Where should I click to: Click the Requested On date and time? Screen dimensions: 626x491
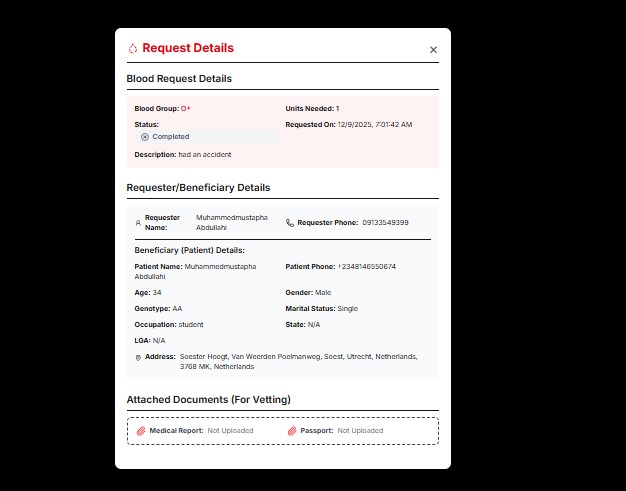[374, 125]
